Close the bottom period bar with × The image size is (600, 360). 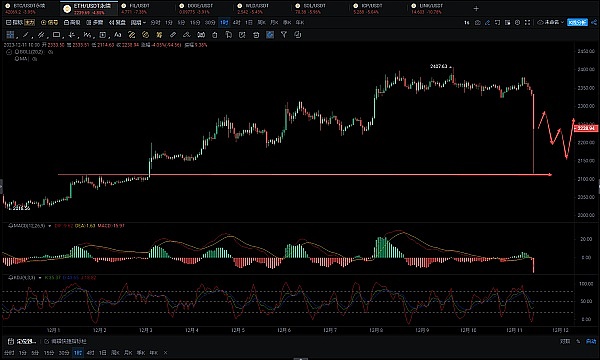(165, 353)
